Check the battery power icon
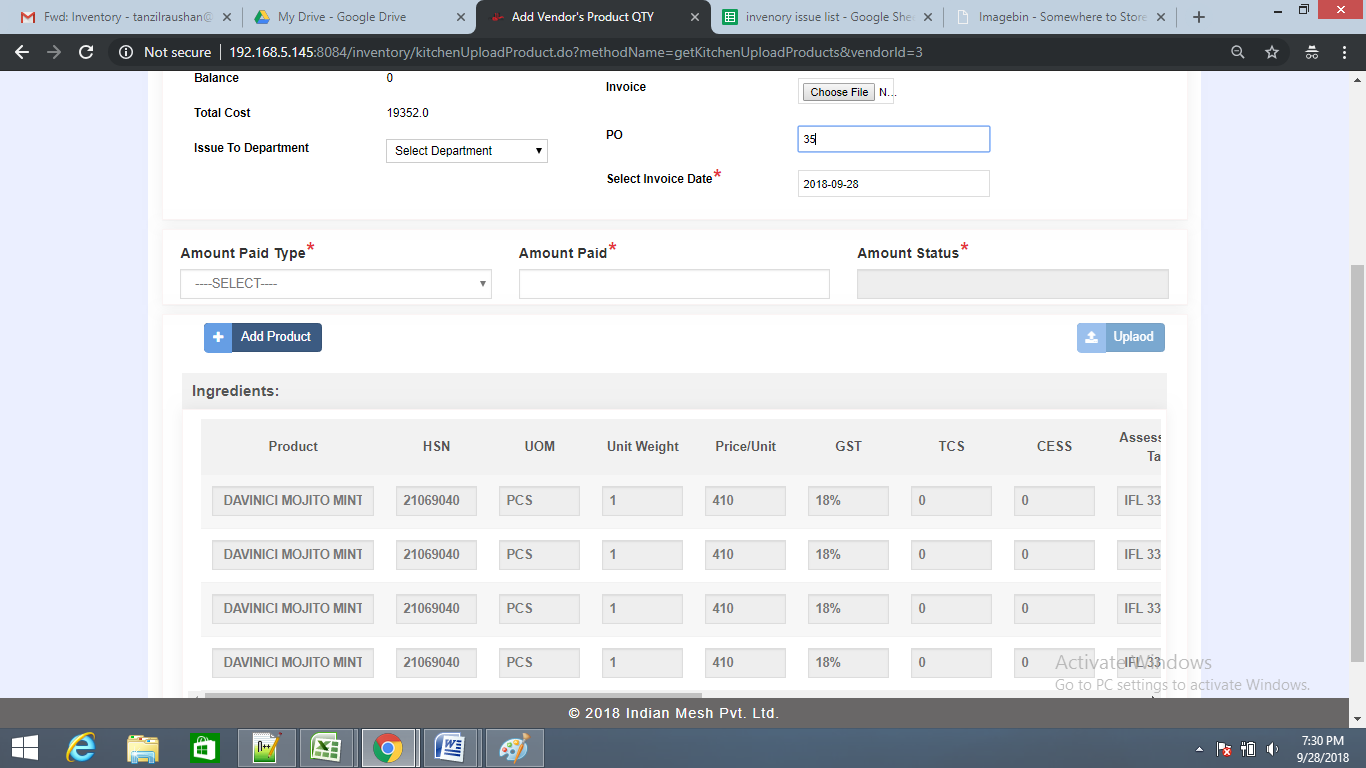 point(1248,749)
